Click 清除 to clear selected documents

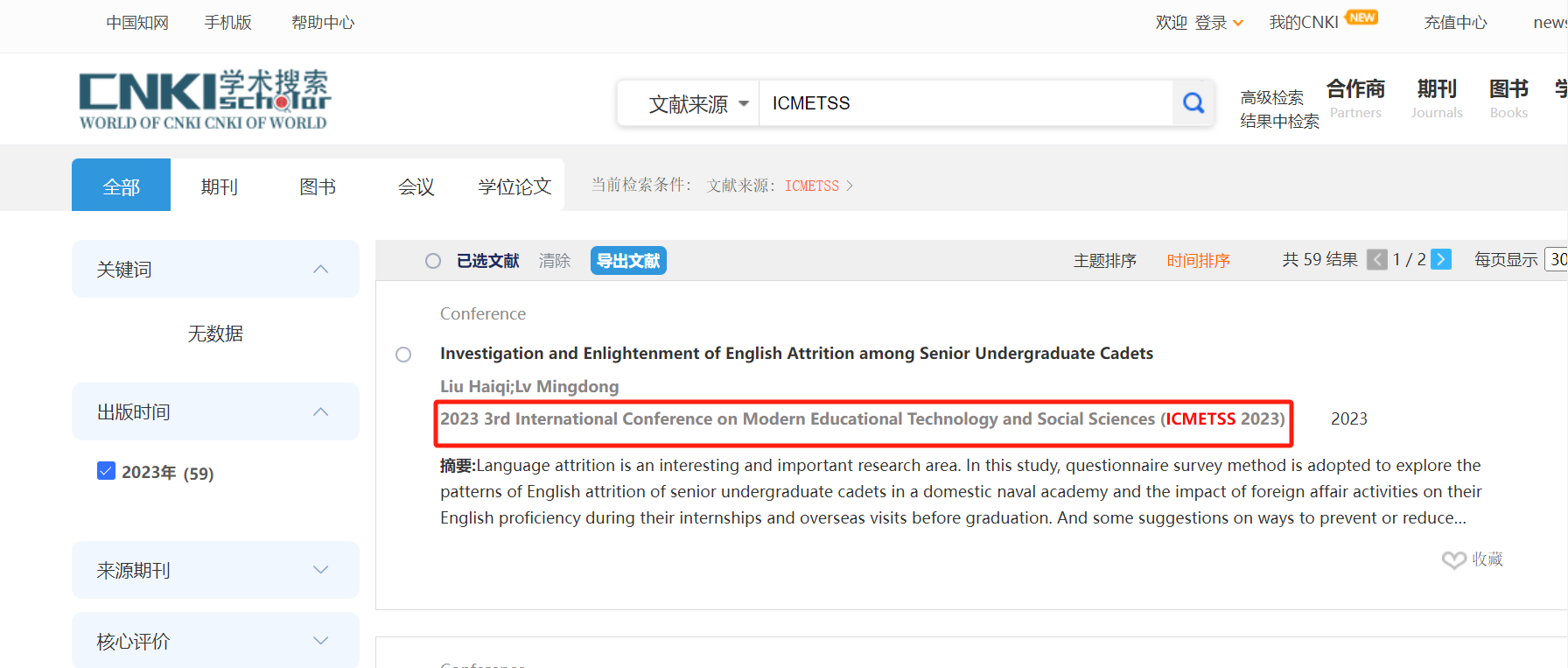[x=555, y=261]
